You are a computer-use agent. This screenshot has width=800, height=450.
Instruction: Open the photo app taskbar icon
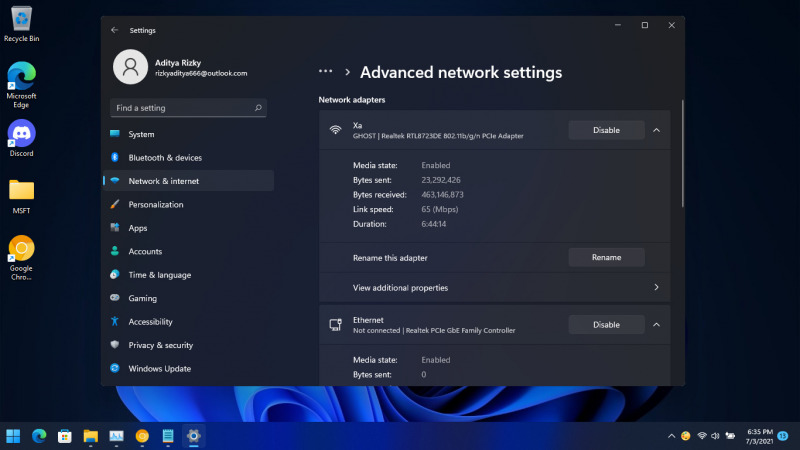[x=116, y=436]
